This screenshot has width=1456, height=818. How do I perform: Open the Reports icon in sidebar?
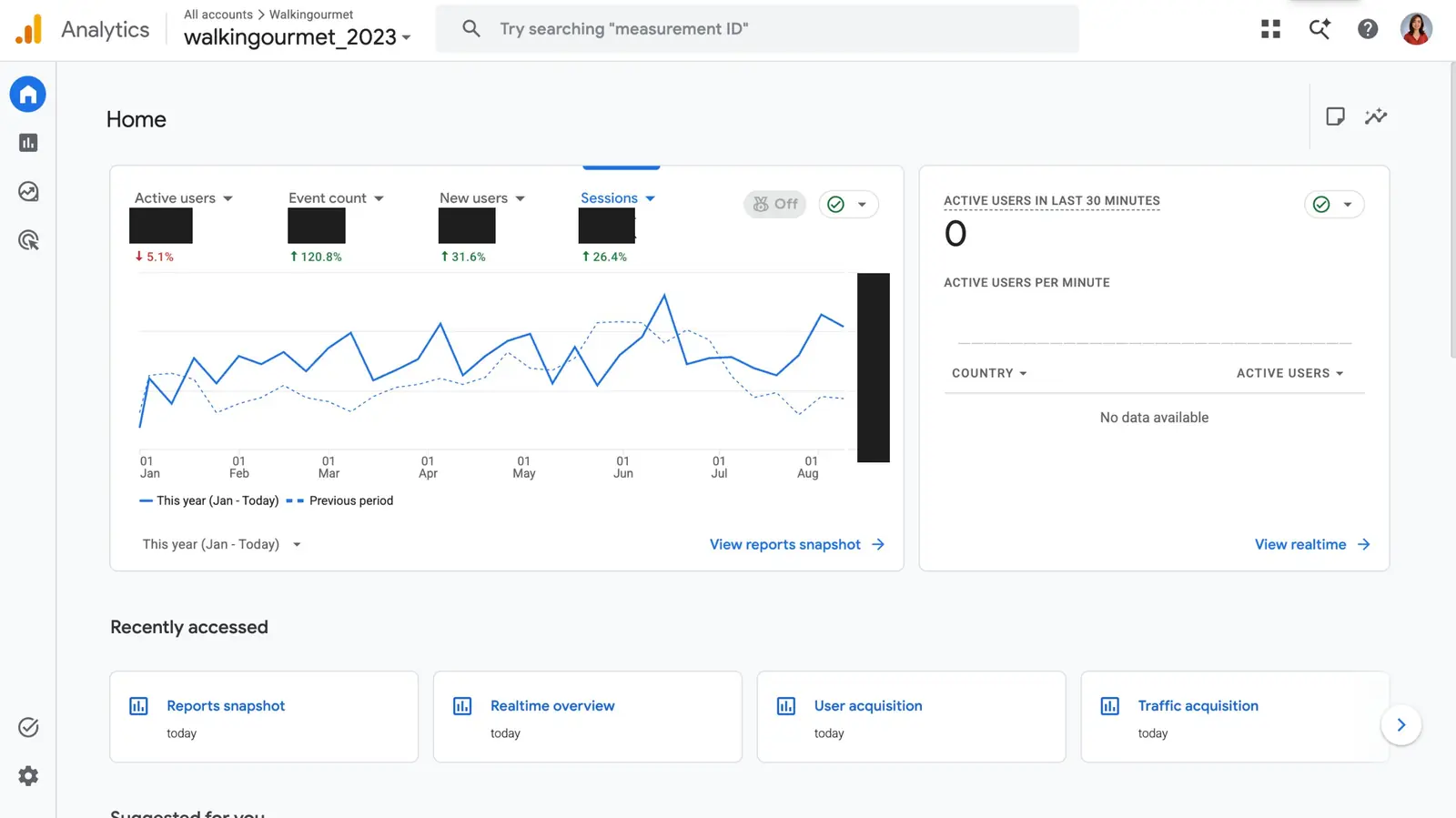[x=28, y=143]
